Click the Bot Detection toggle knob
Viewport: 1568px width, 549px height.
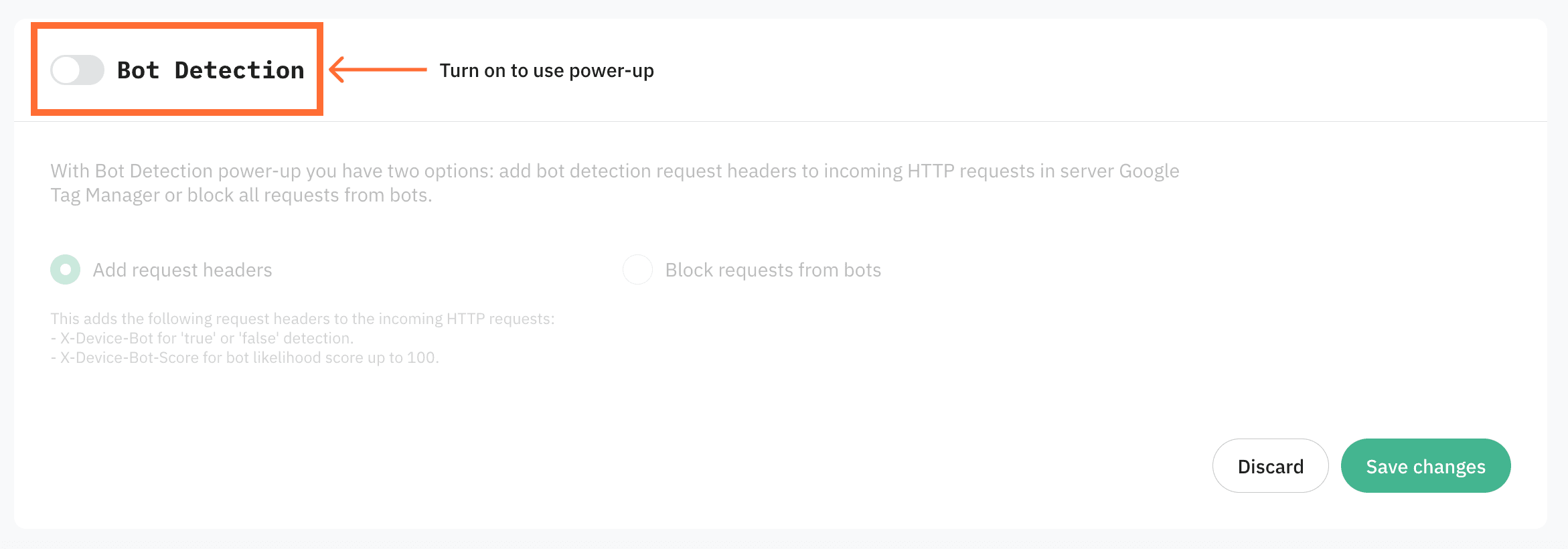[x=65, y=70]
